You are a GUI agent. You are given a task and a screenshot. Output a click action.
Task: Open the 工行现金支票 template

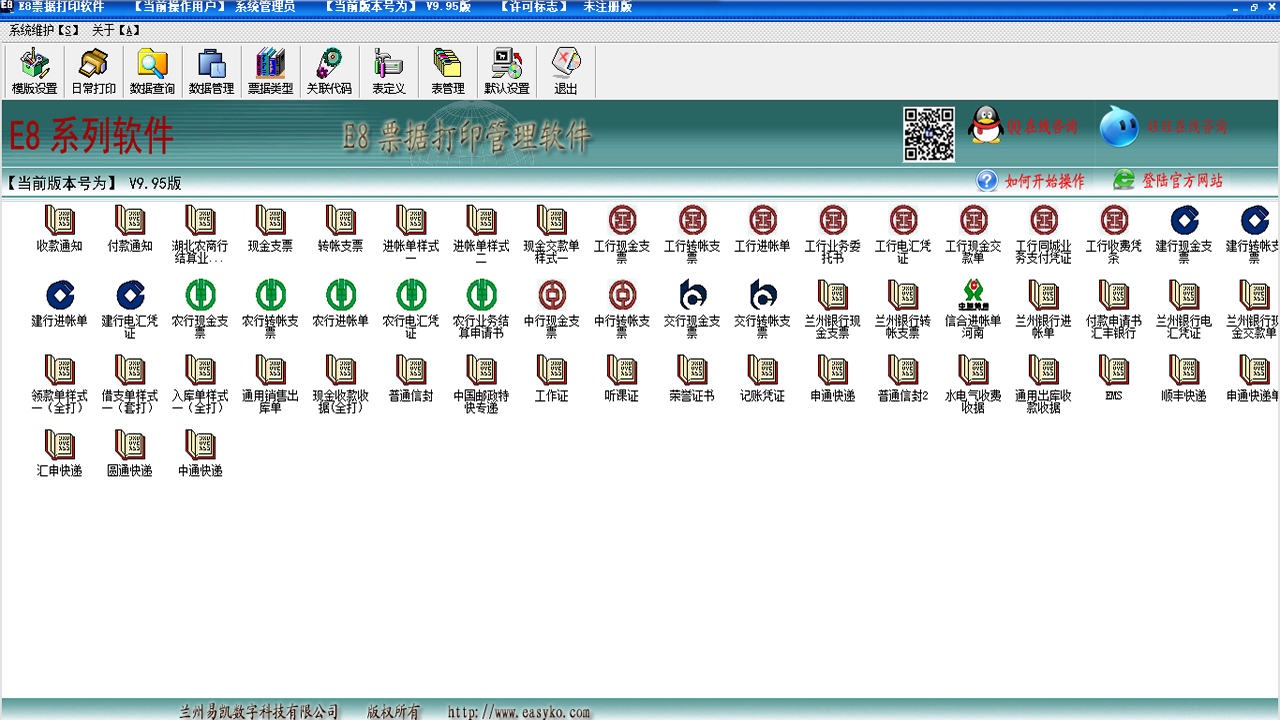[x=622, y=234]
